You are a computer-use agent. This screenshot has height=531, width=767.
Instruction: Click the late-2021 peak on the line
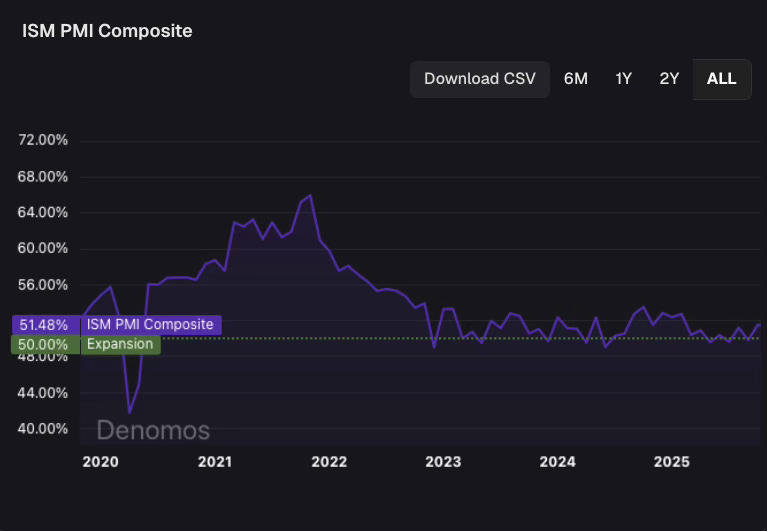click(310, 196)
